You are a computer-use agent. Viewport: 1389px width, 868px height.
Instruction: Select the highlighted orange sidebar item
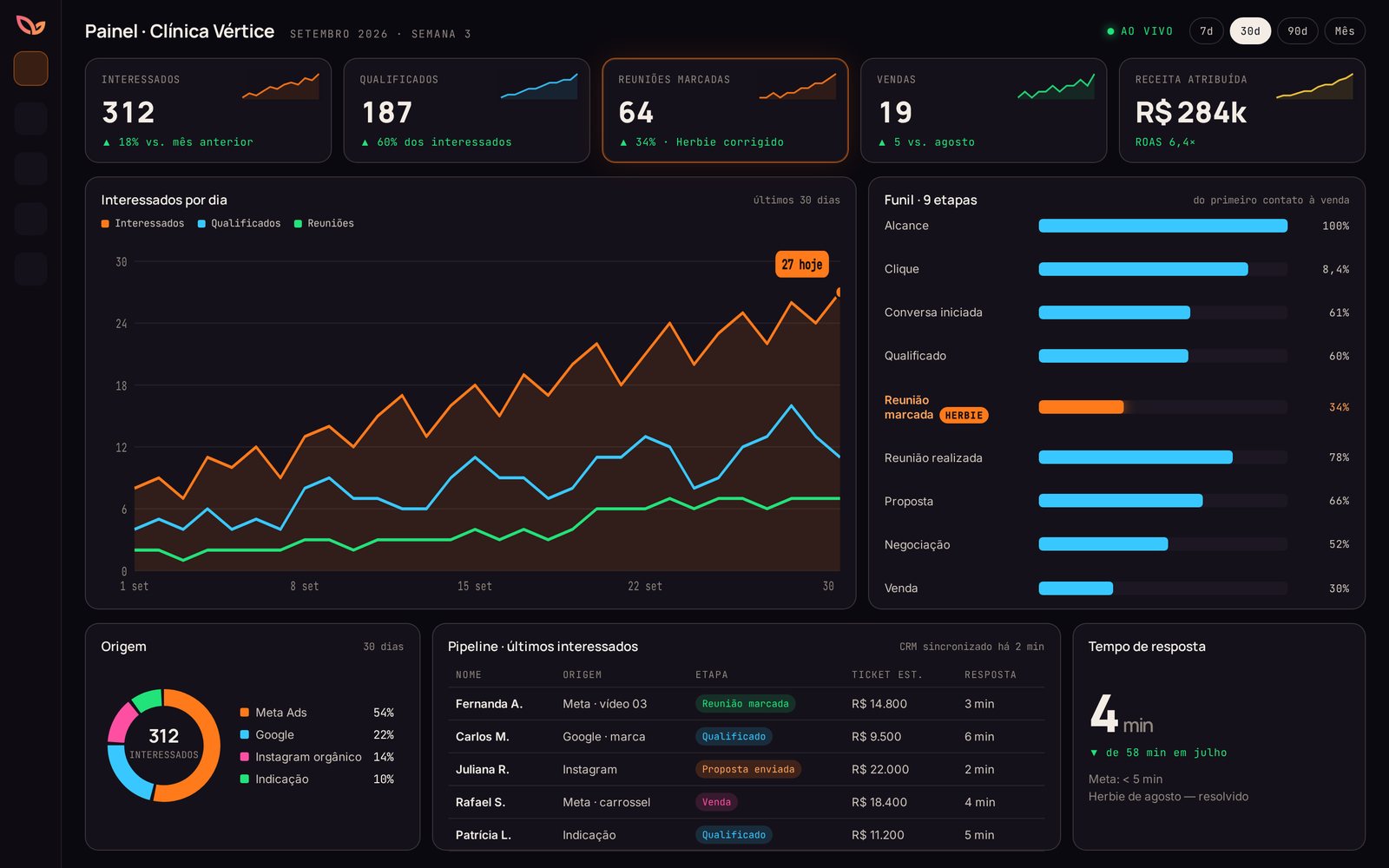[30, 69]
